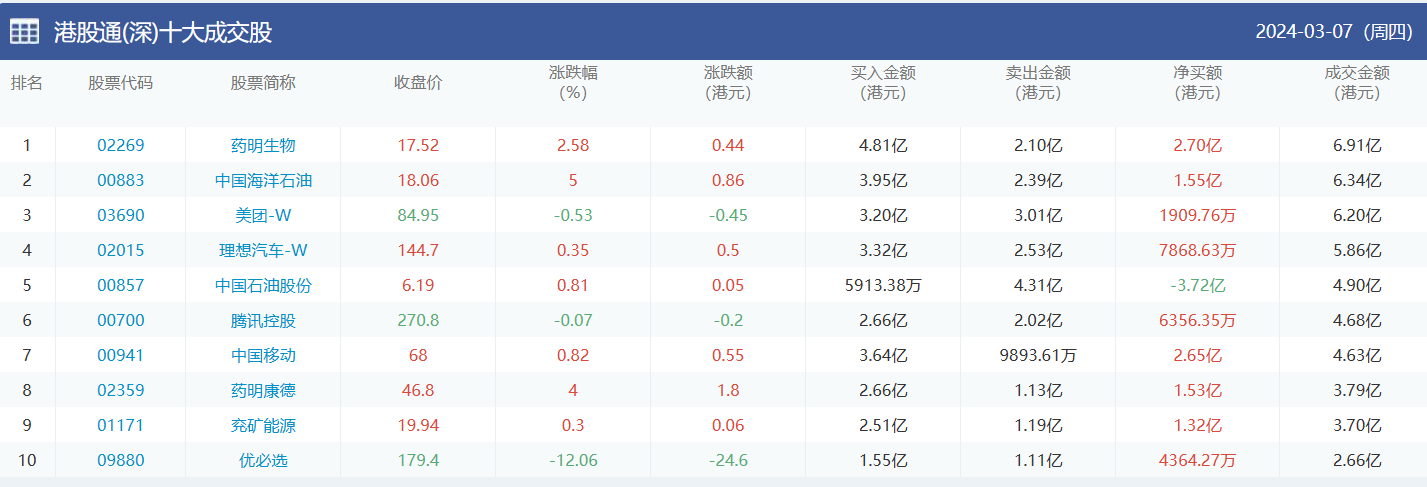Click stock code 02015
The height and width of the screenshot is (487, 1427).
pyautogui.click(x=121, y=250)
